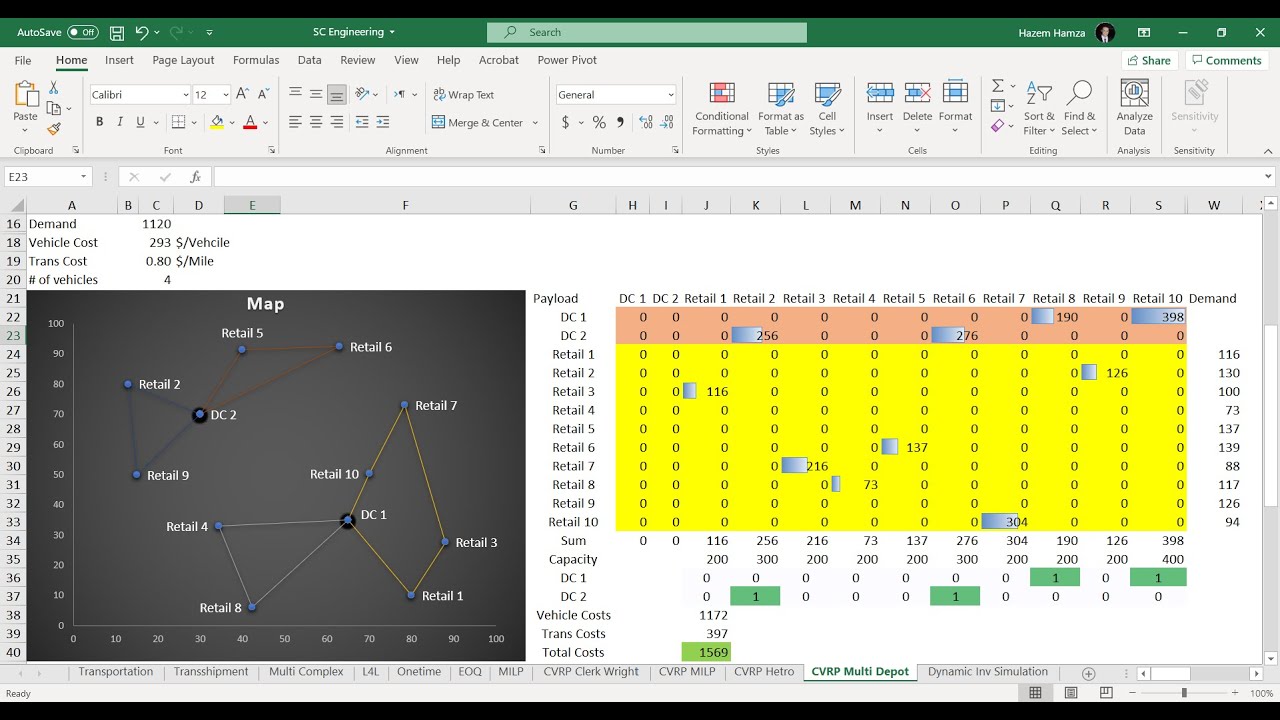
Task: Click Decrease Font Size icon
Action: point(264,94)
